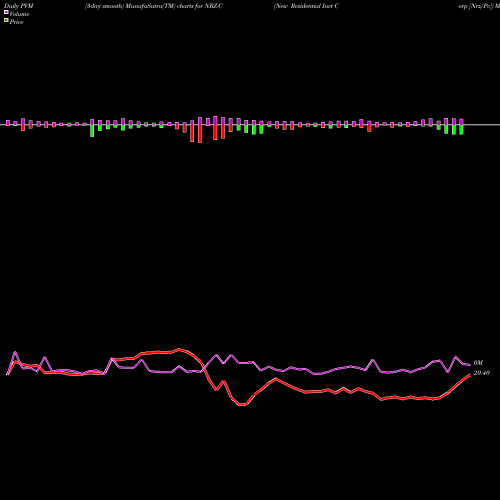
Task: Click the '20.40' price value label
Action: click(481, 373)
